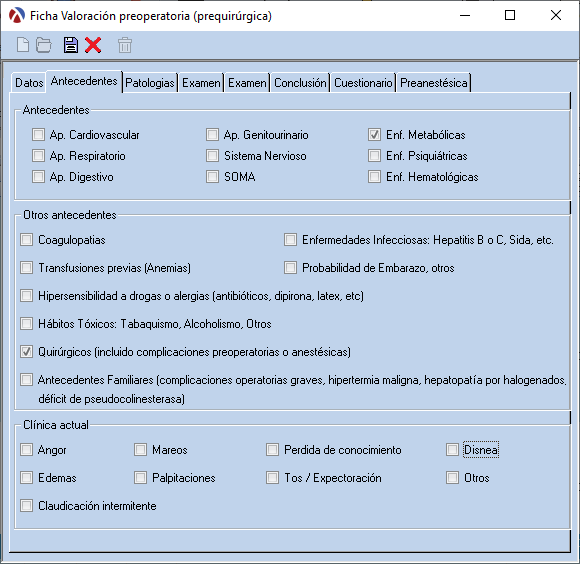Check the Angor checkbox
The image size is (580, 564).
click(x=27, y=450)
